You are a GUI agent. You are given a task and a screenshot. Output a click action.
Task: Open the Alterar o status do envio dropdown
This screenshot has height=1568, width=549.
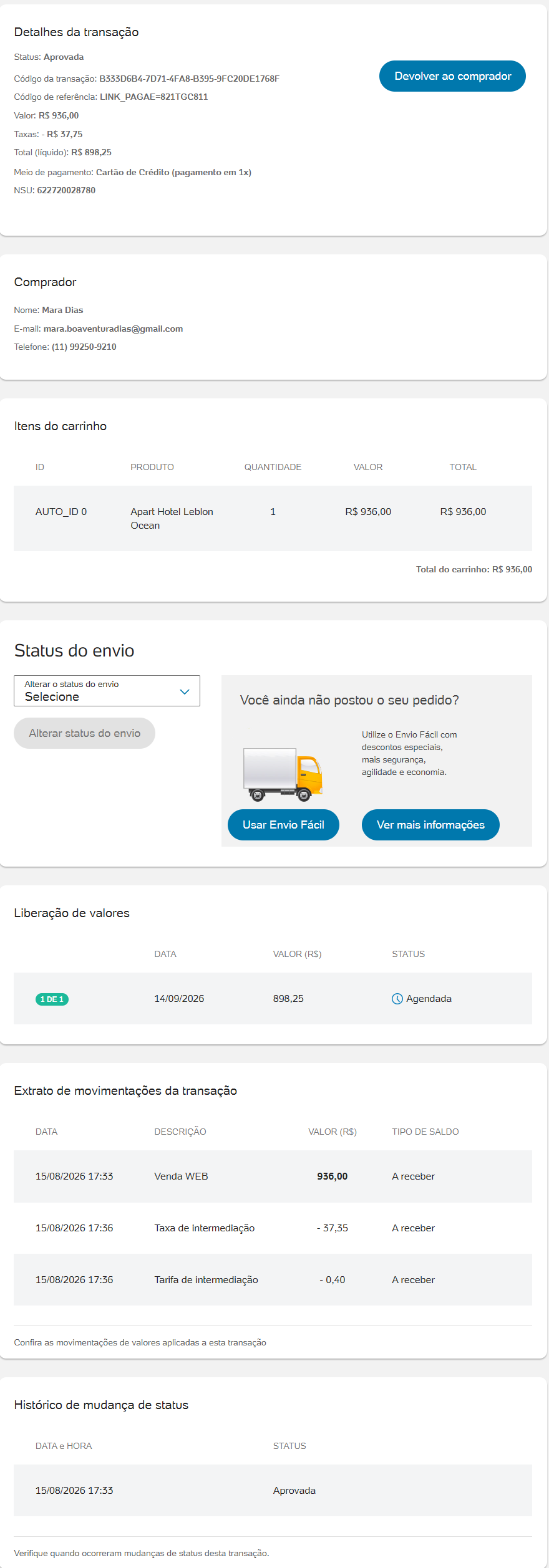click(x=107, y=691)
